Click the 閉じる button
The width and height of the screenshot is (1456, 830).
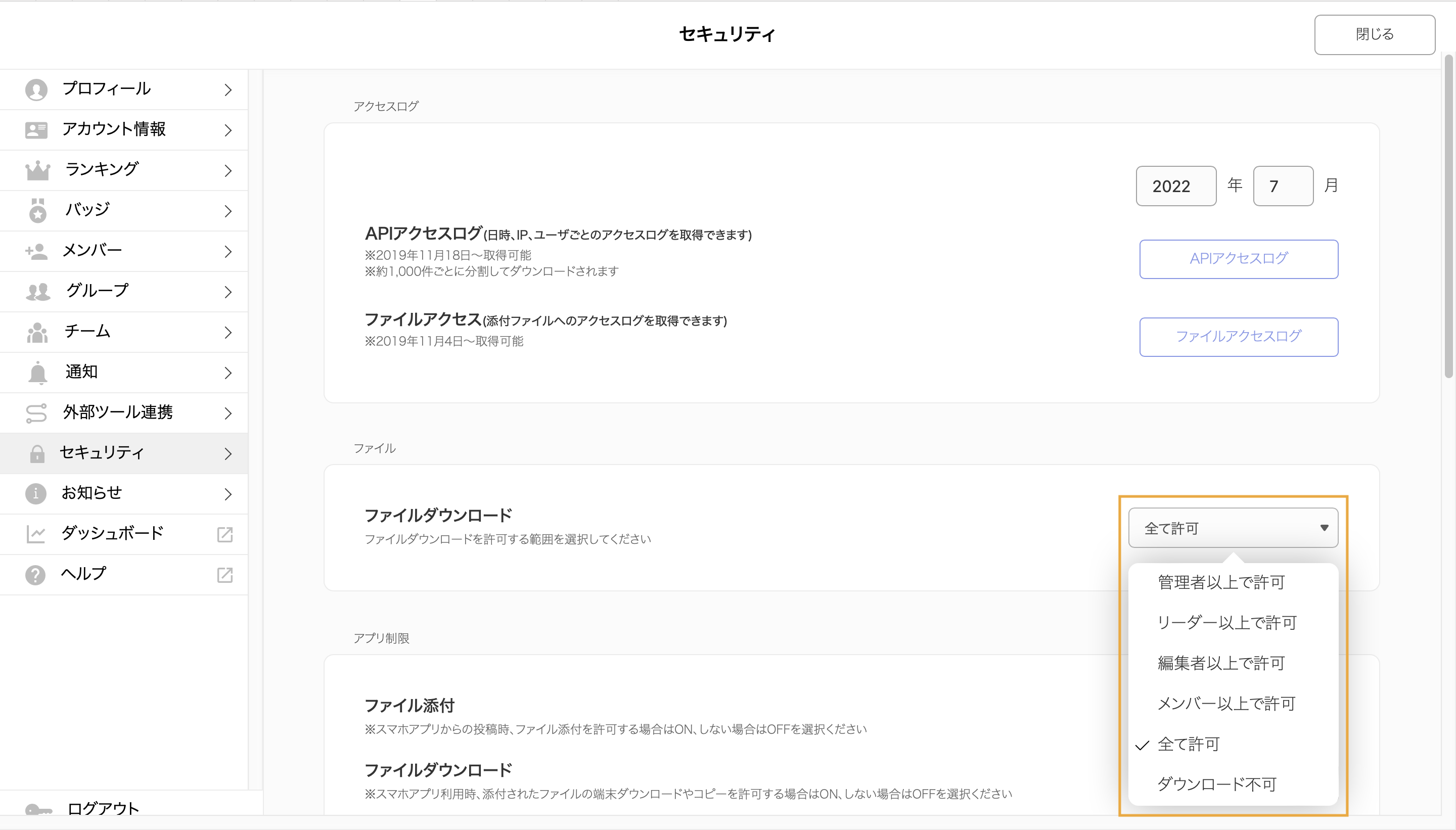tap(1375, 34)
